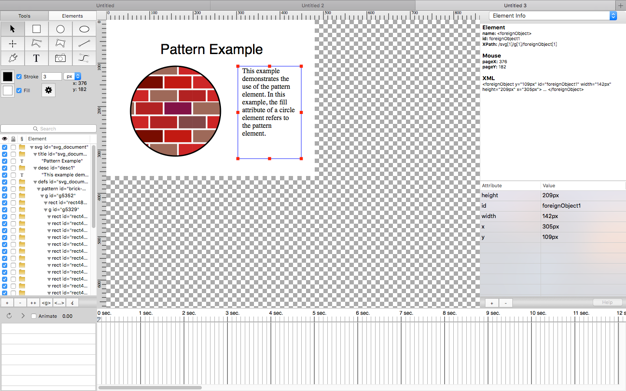Switch to the Tools tab
Screen dimensions: 626x391
point(24,16)
